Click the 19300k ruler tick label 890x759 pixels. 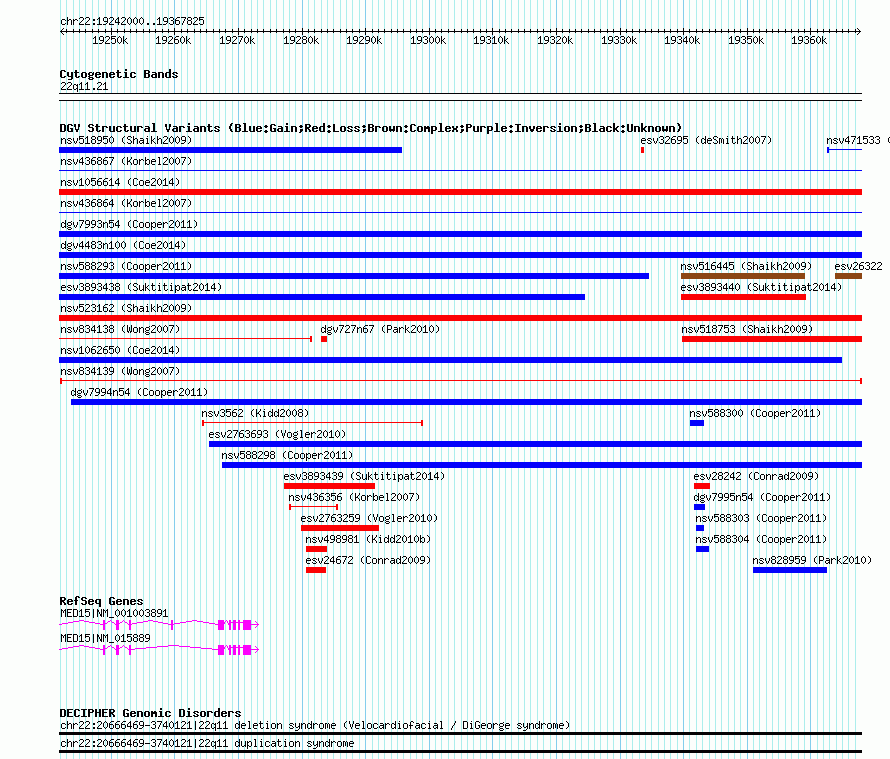[x=428, y=40]
